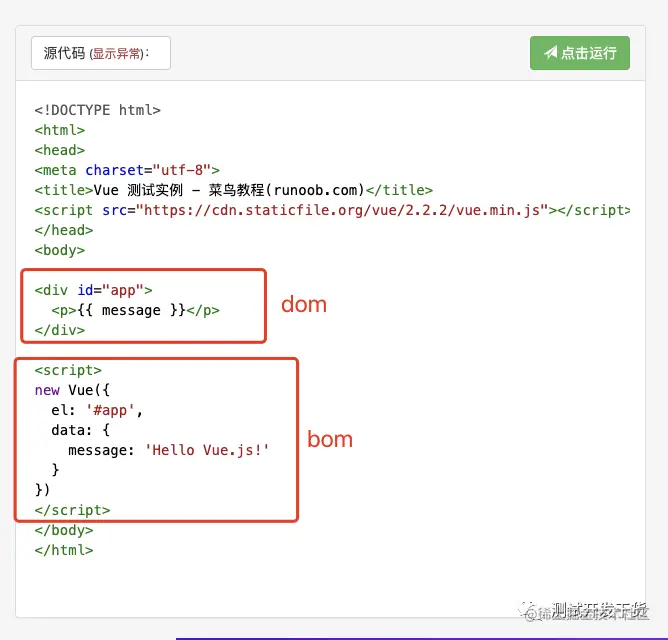668x640 pixels.
Task: Click the <title> line with runoob.com
Action: [x=233, y=190]
